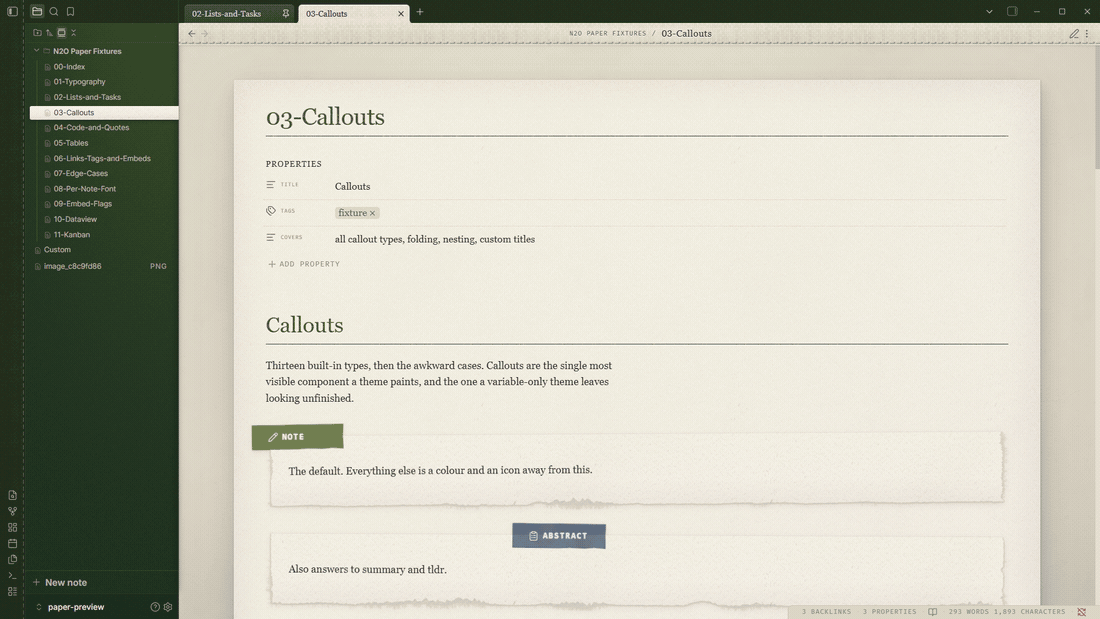1100x619 pixels.
Task: Click the covers property type icon
Action: pos(271,237)
